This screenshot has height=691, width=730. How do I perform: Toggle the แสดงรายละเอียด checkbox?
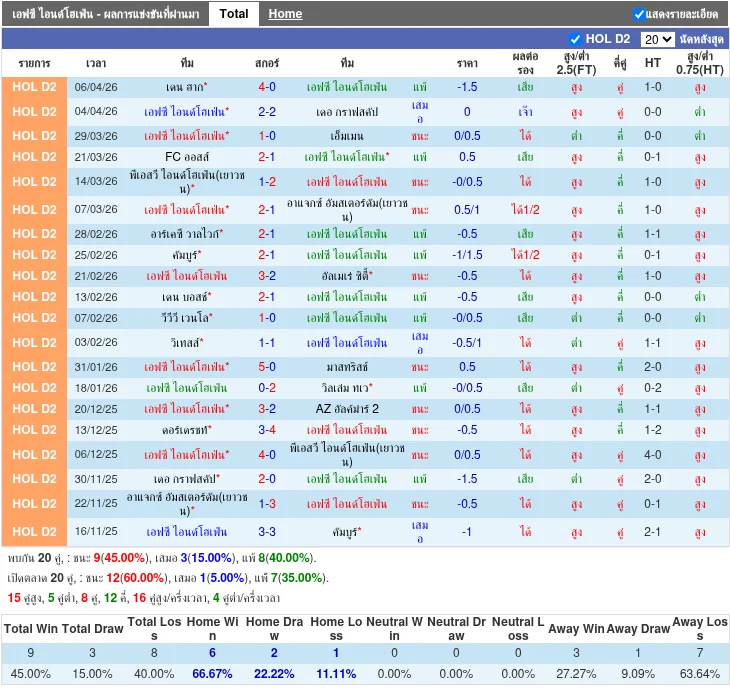(x=640, y=14)
